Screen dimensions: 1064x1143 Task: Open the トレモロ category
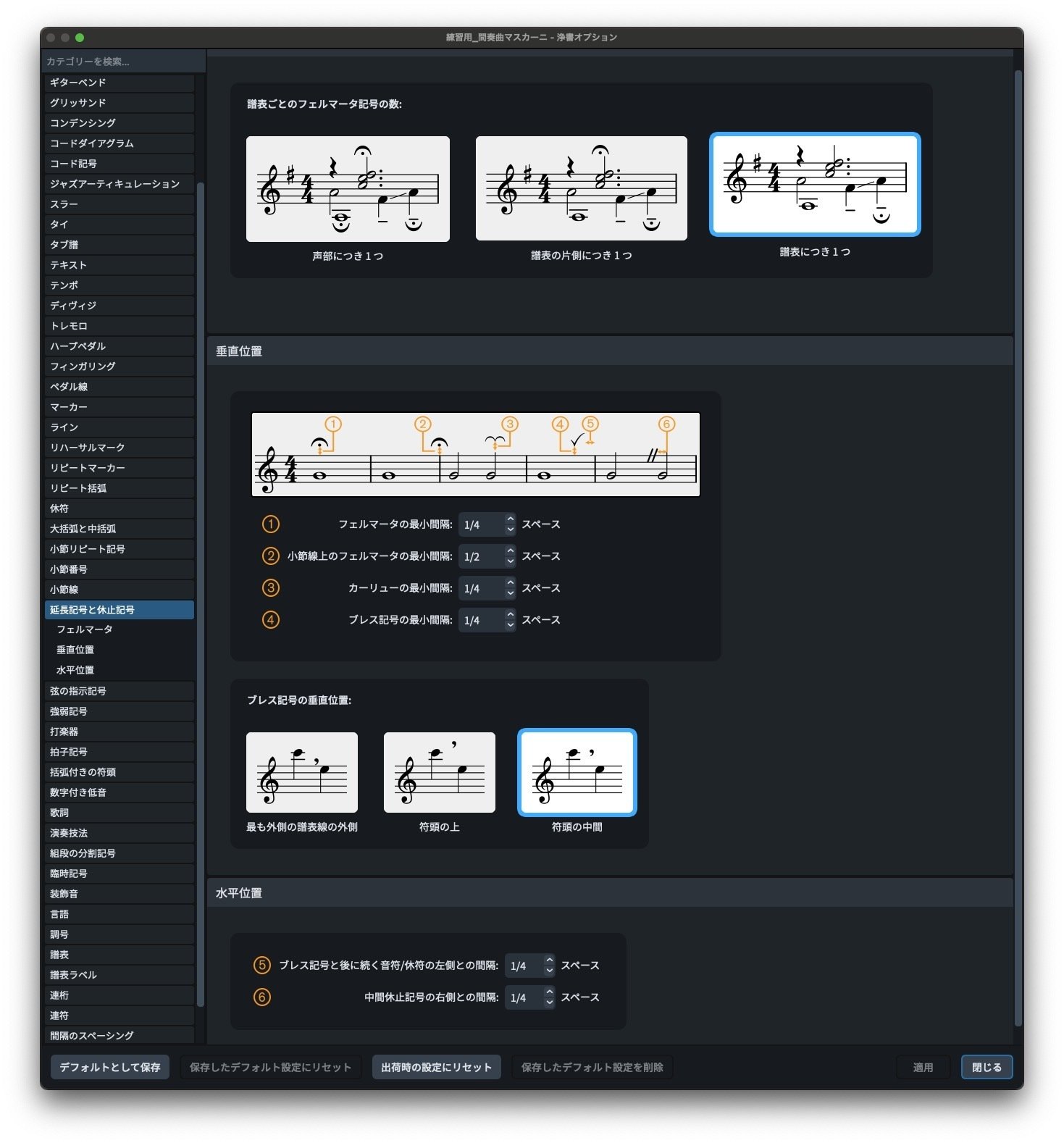pos(120,326)
